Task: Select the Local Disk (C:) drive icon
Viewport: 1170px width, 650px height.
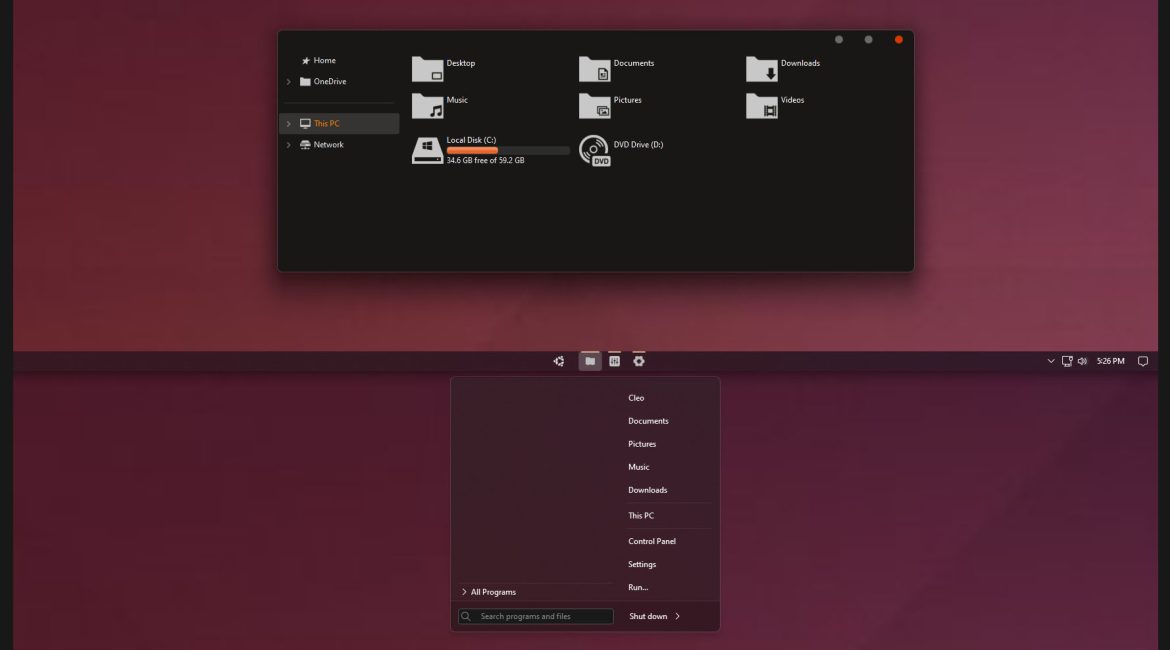Action: pos(428,150)
